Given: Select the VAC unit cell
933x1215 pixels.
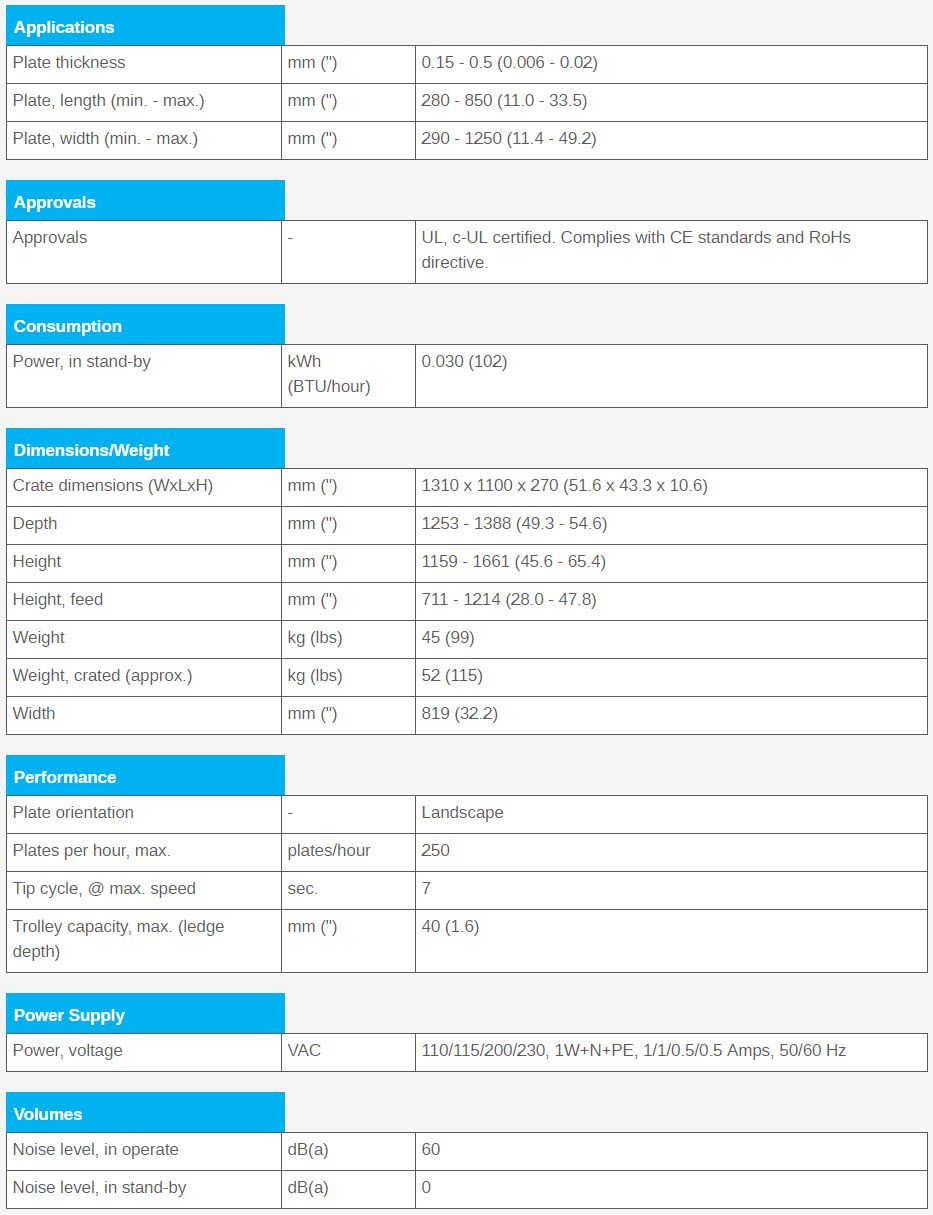Looking at the screenshot, I should [304, 1050].
